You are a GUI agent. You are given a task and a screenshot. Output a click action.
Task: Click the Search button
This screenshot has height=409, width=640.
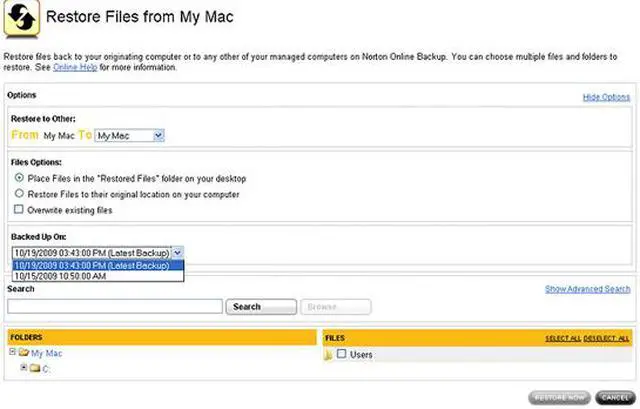click(x=261, y=307)
